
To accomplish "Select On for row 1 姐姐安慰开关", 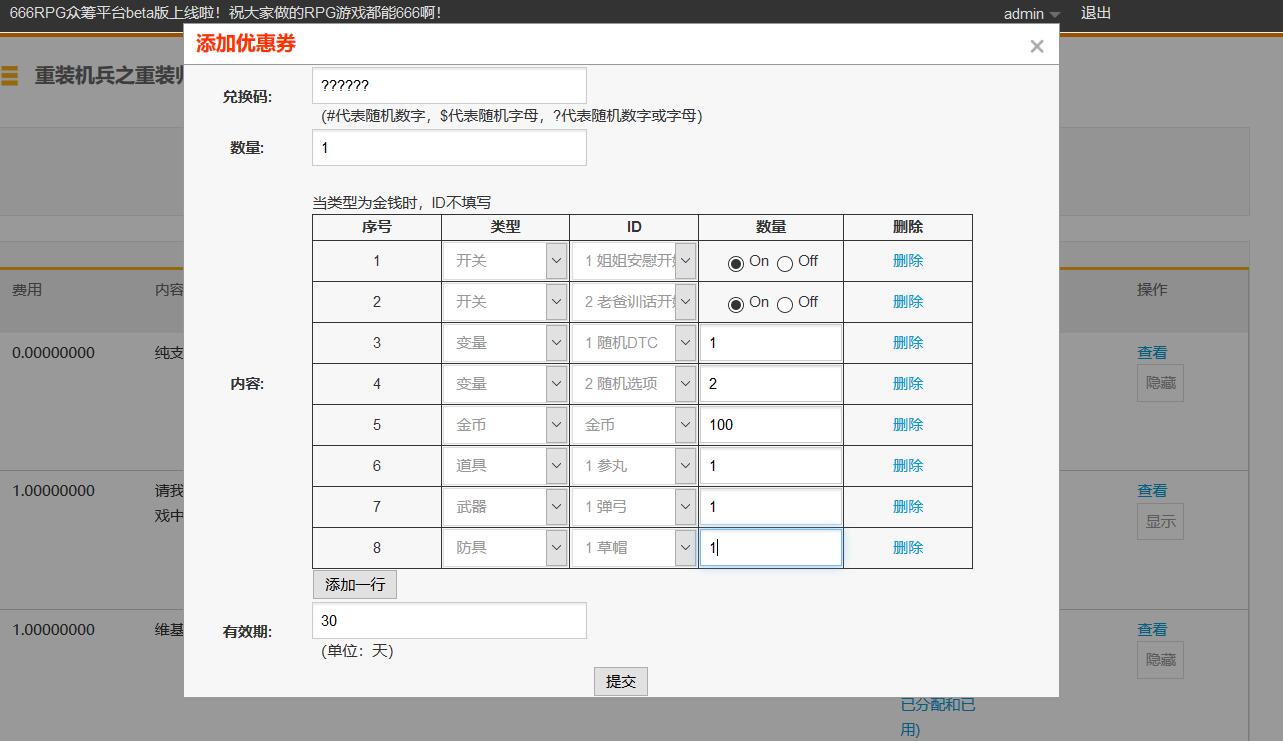I will coord(736,263).
